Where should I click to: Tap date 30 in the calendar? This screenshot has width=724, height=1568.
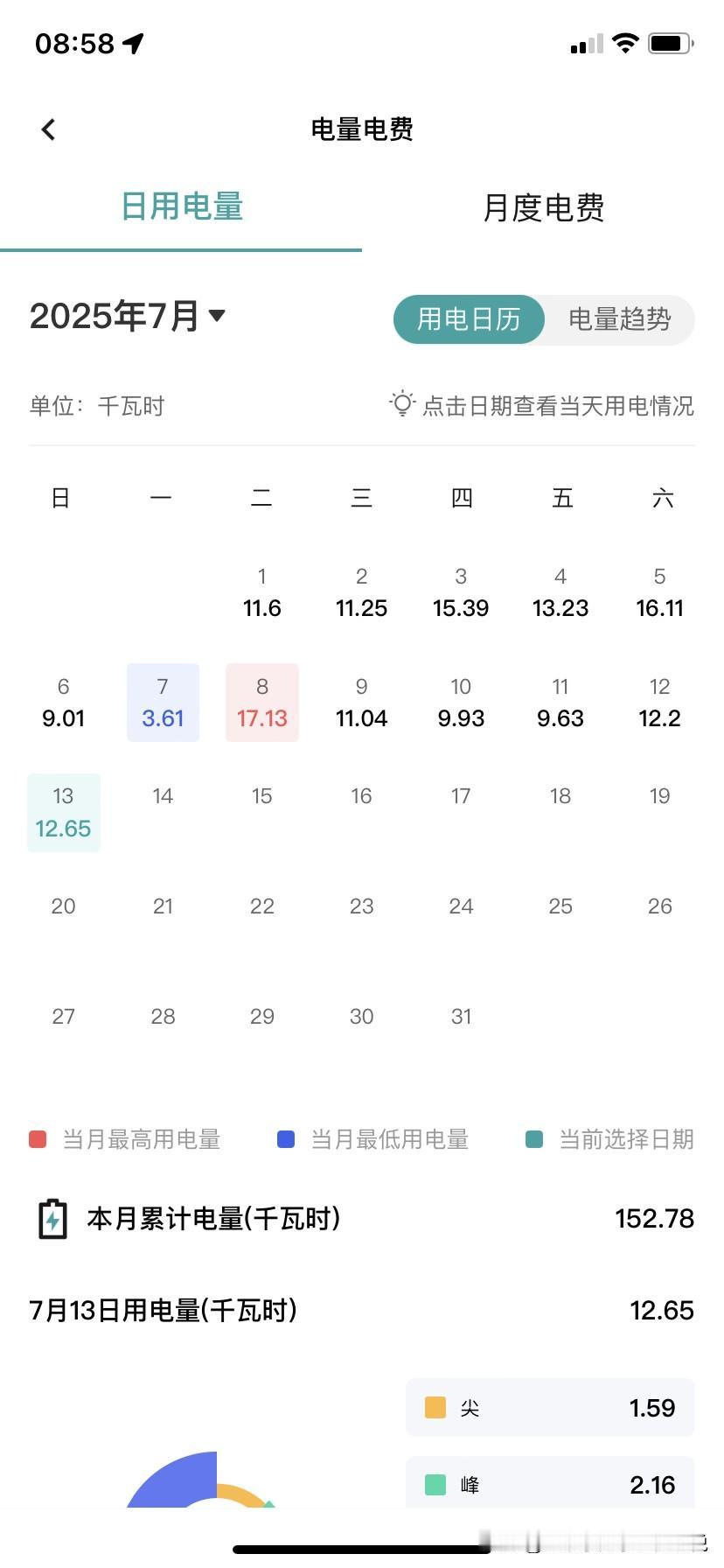click(x=361, y=1017)
